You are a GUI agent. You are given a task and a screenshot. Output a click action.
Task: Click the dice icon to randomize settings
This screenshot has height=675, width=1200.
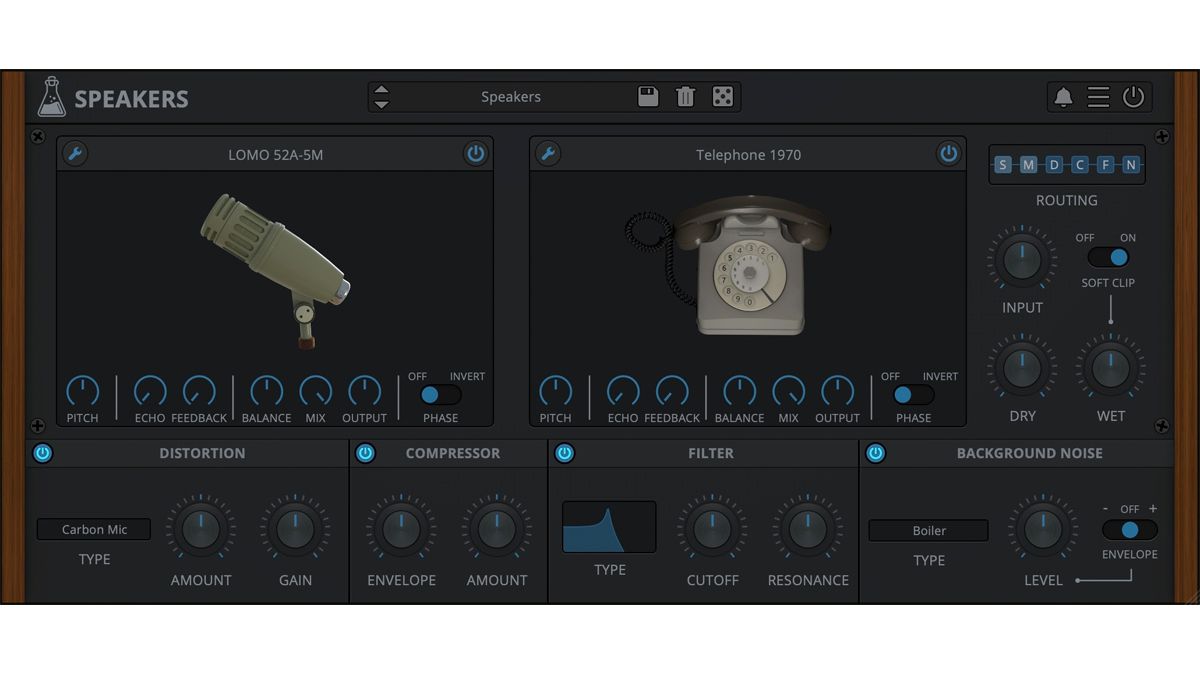click(722, 96)
